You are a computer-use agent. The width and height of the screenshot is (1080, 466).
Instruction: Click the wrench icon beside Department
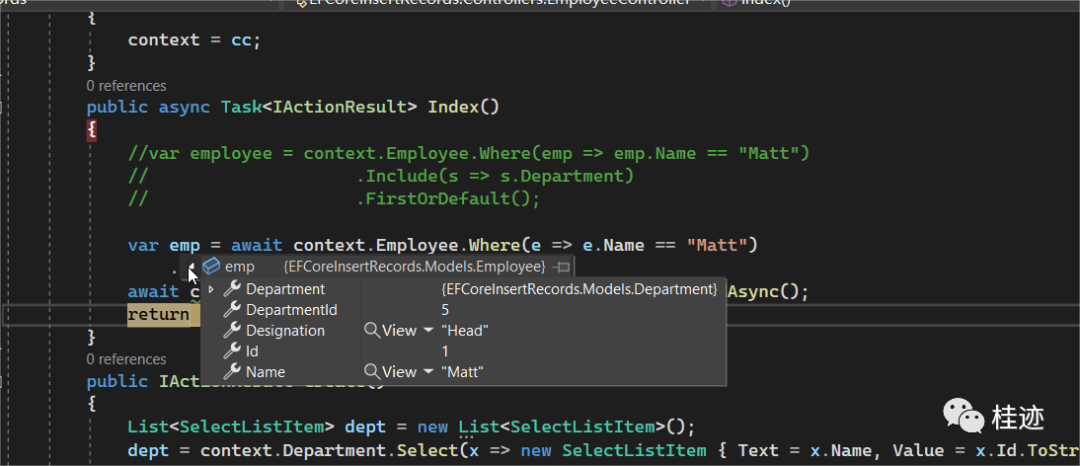233,290
